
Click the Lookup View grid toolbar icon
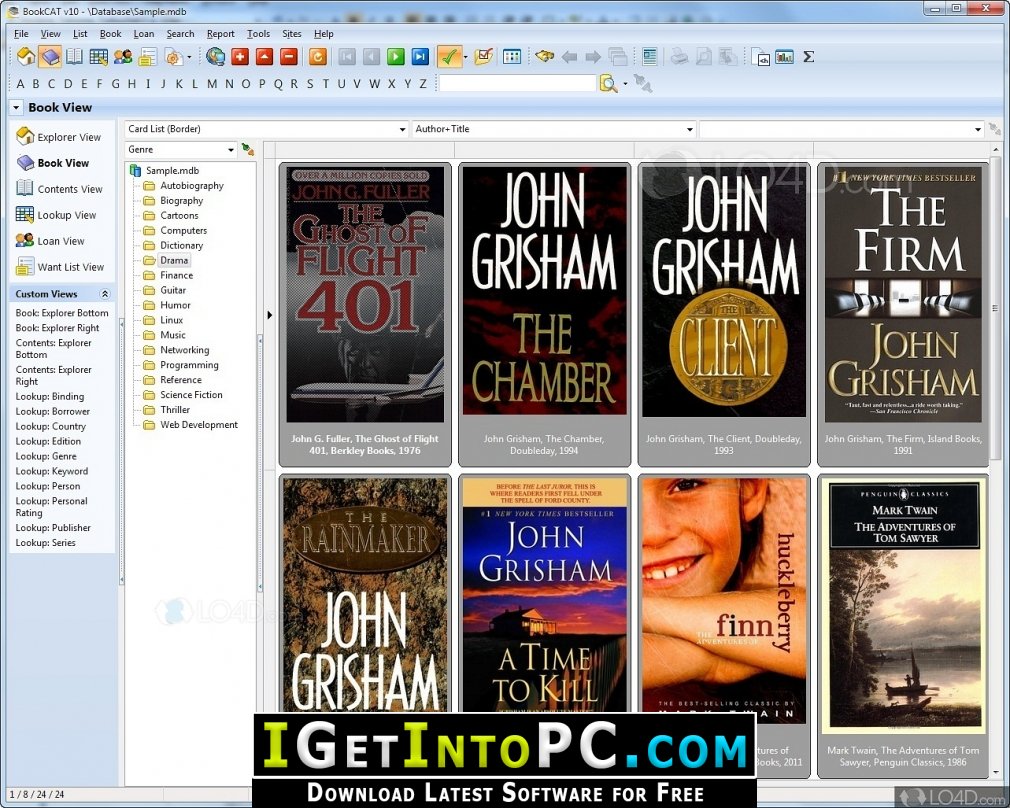99,57
